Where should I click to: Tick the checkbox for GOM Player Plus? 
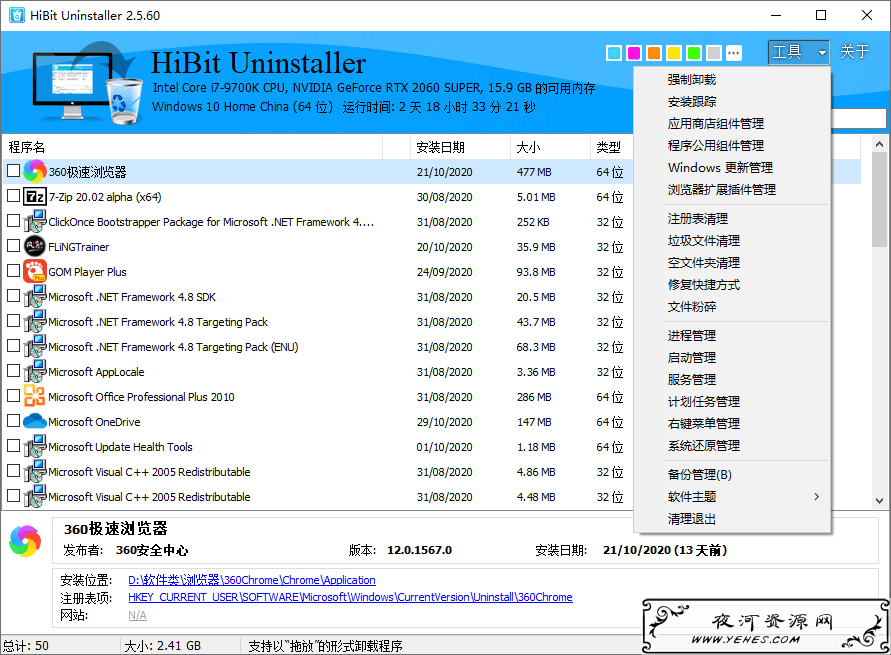(x=13, y=271)
